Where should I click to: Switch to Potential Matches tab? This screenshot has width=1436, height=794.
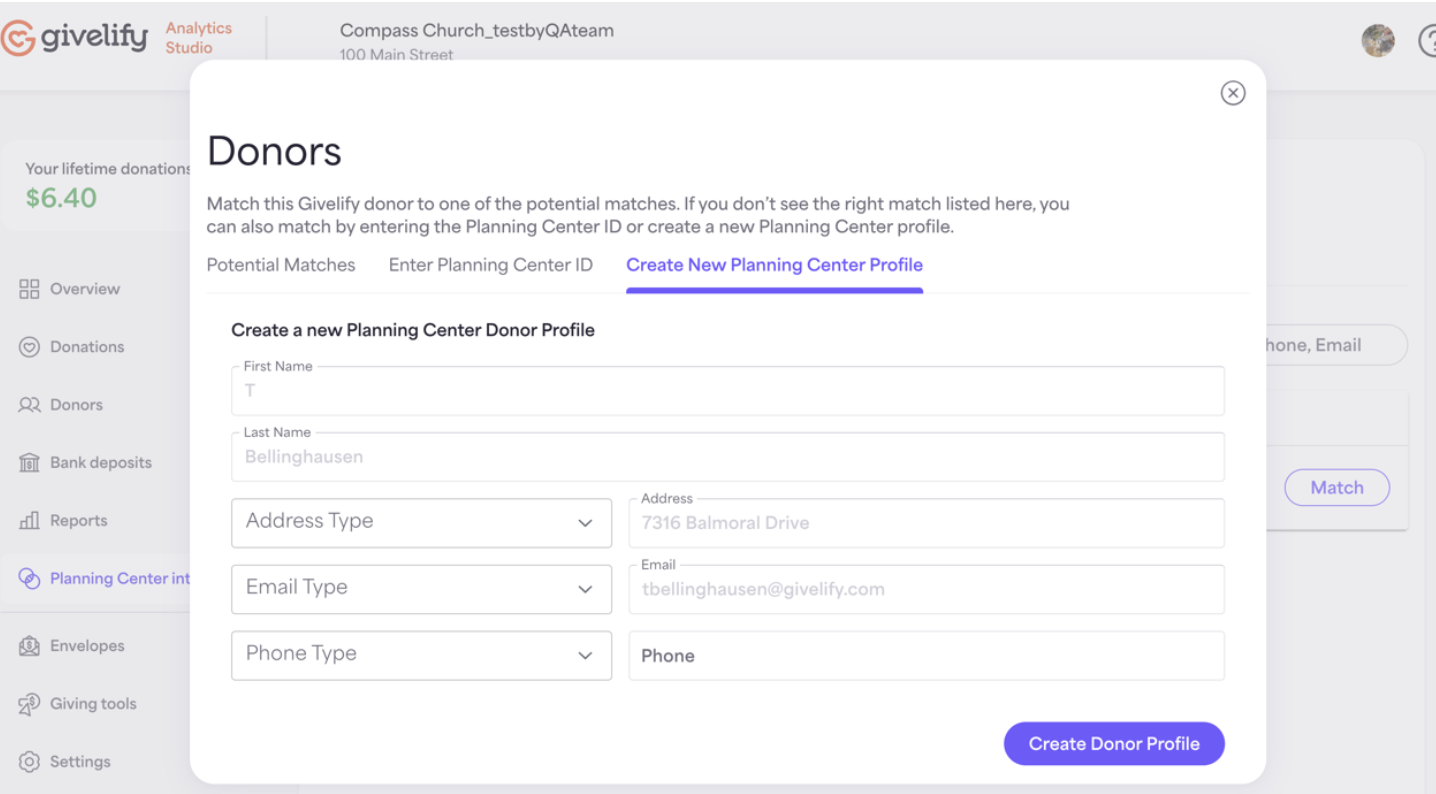click(281, 265)
